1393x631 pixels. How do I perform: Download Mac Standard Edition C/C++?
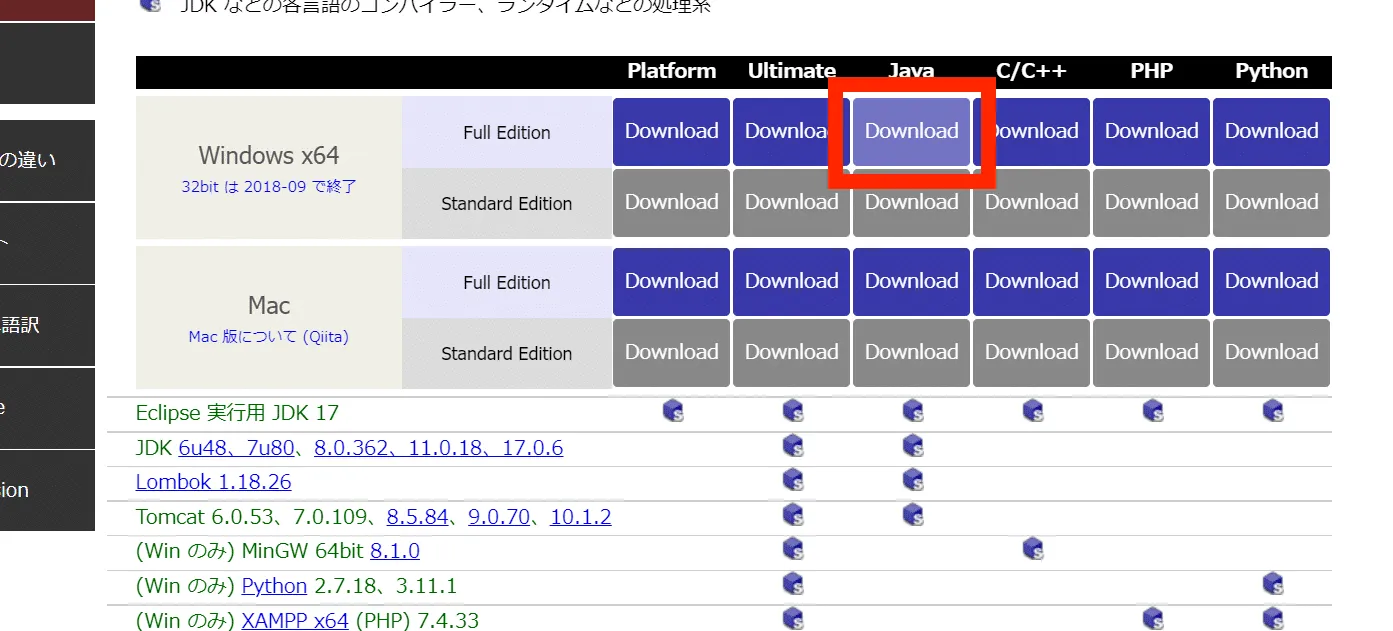tap(1031, 352)
